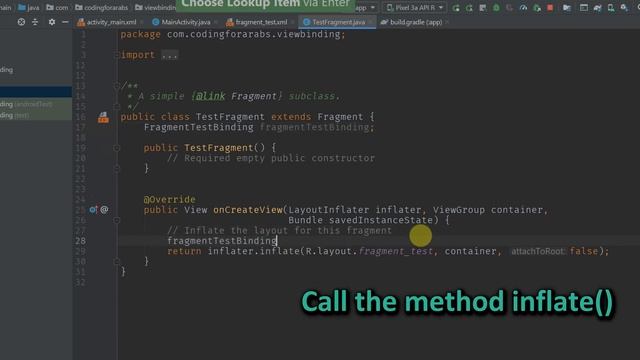Click the Apply Code Changes icon

coord(469,8)
